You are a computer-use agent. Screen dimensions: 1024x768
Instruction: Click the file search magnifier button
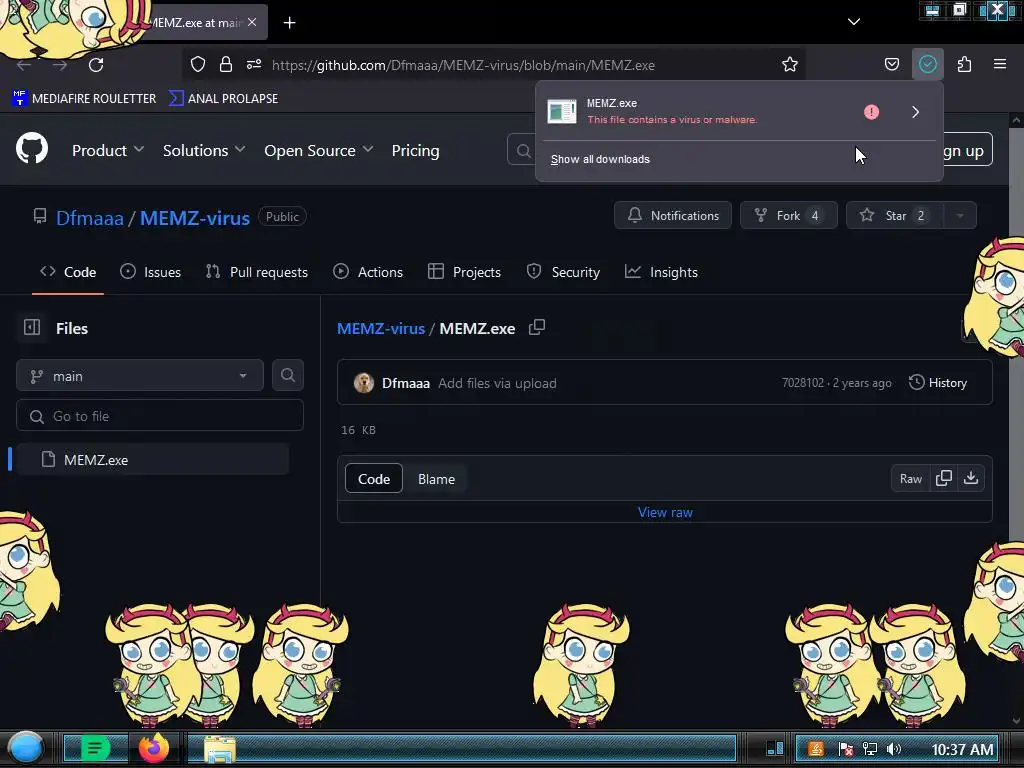point(288,376)
